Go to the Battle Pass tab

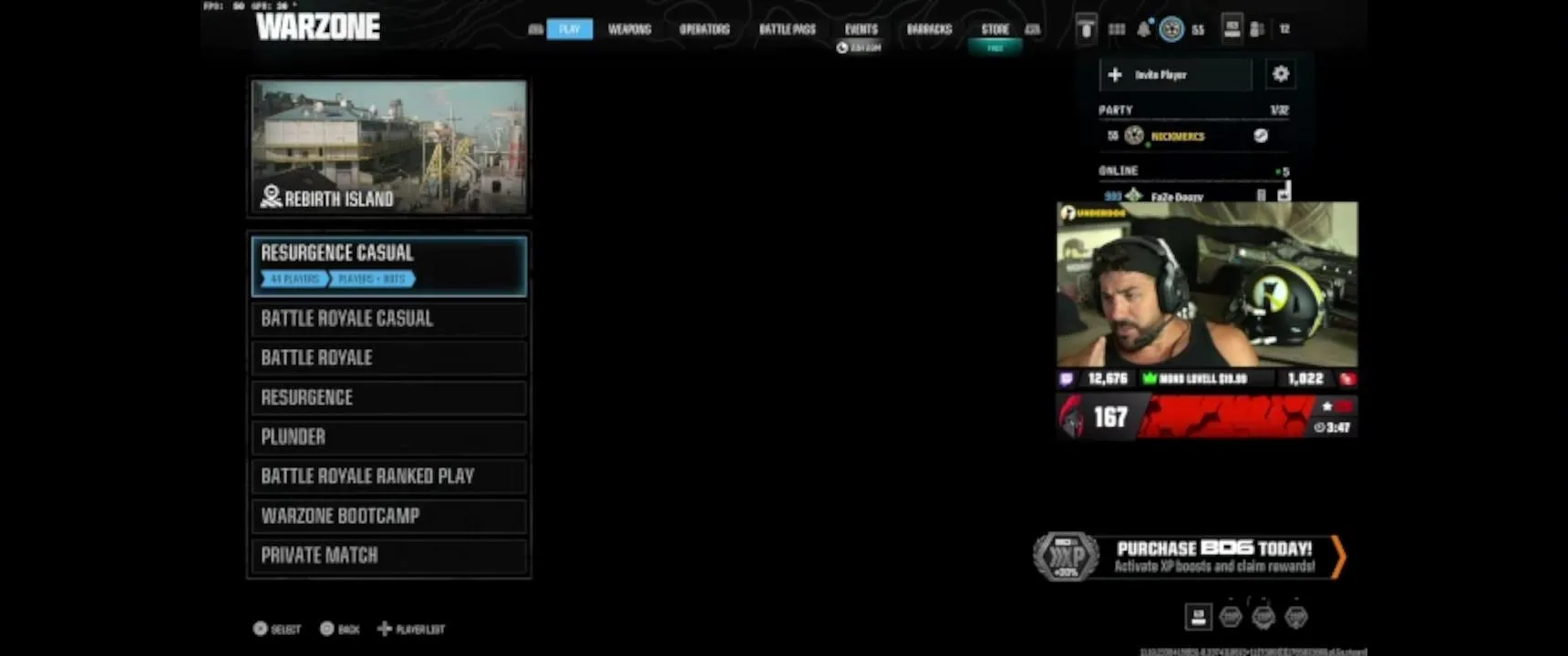click(788, 29)
